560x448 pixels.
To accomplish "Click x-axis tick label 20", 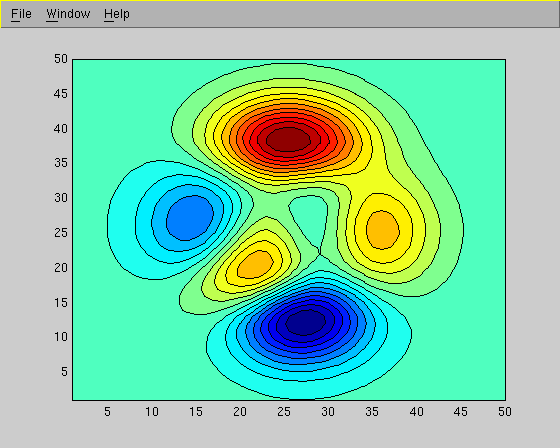I will 240,412.
